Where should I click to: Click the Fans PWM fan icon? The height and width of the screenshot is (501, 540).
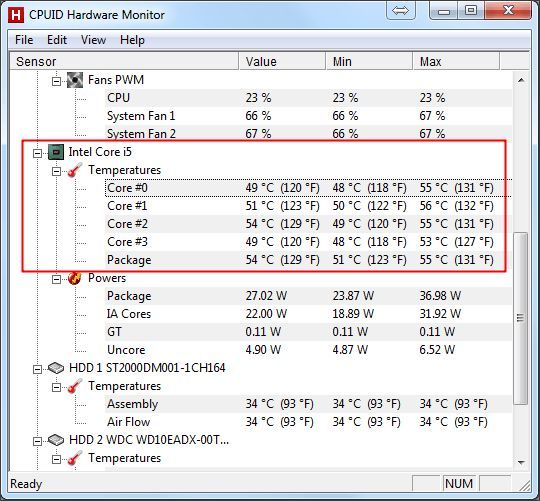coord(75,80)
